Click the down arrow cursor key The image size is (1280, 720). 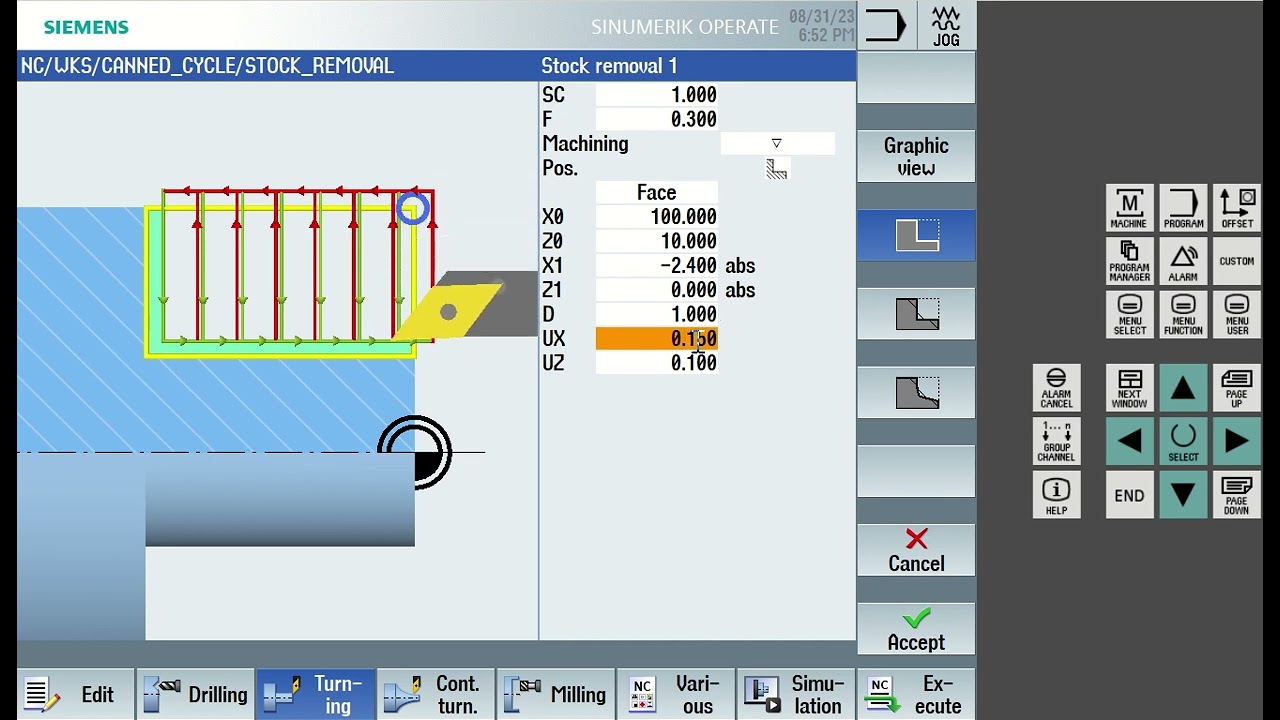(x=1183, y=495)
